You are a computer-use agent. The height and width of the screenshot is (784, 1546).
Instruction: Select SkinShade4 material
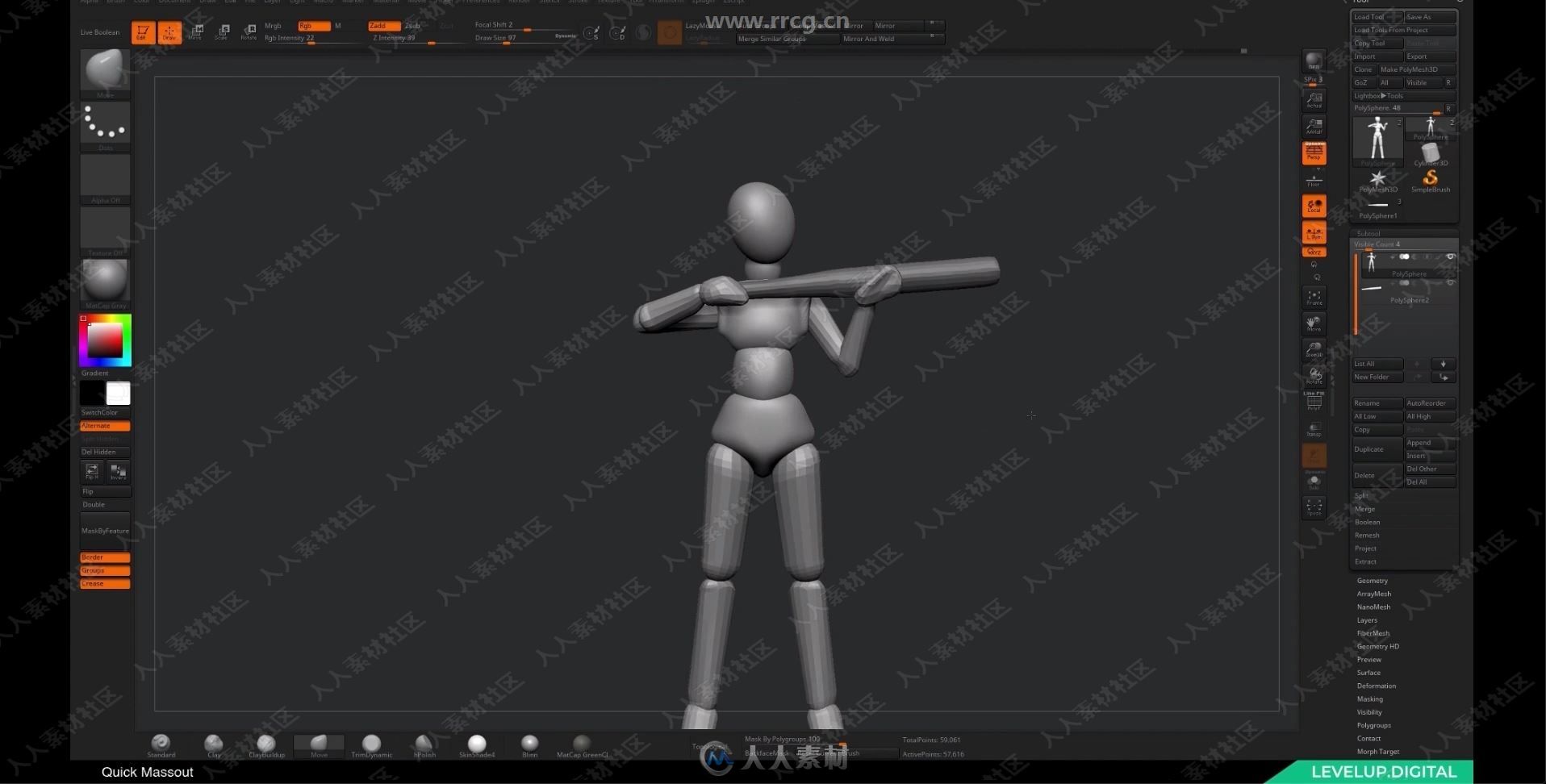[x=477, y=745]
